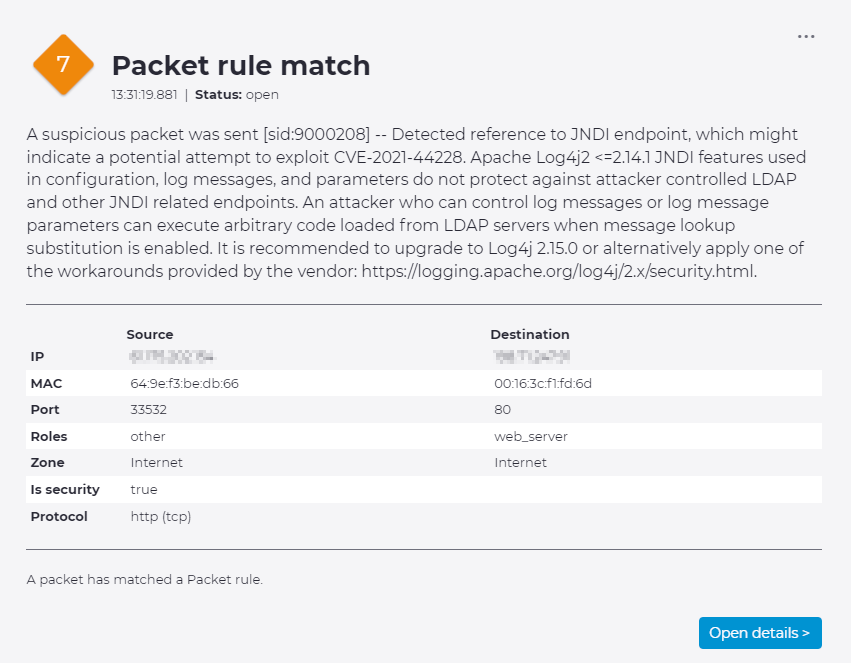Click the Destination column header
This screenshot has height=663, width=851.
[x=529, y=335]
